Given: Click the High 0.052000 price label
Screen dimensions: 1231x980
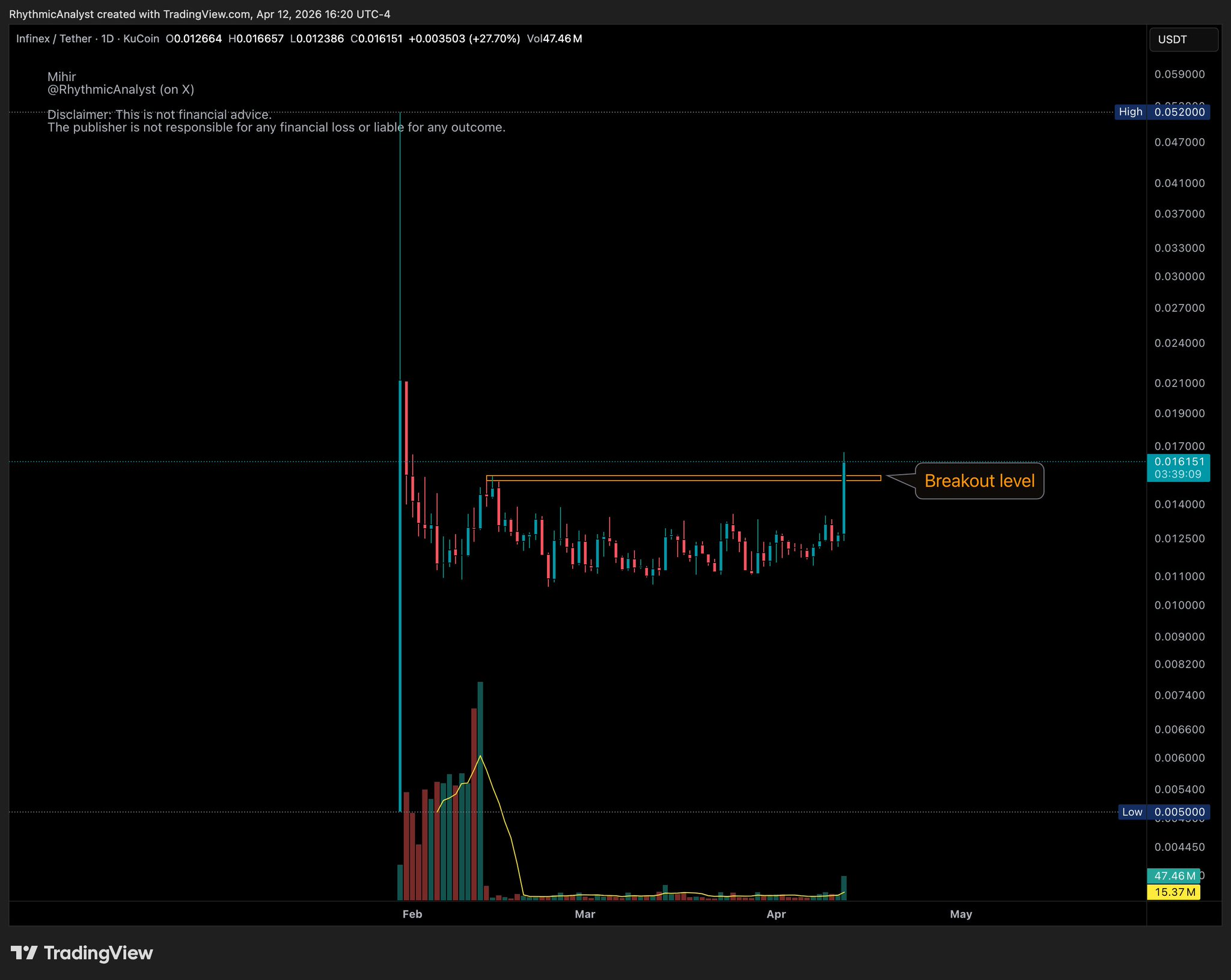Looking at the screenshot, I should [x=1162, y=112].
